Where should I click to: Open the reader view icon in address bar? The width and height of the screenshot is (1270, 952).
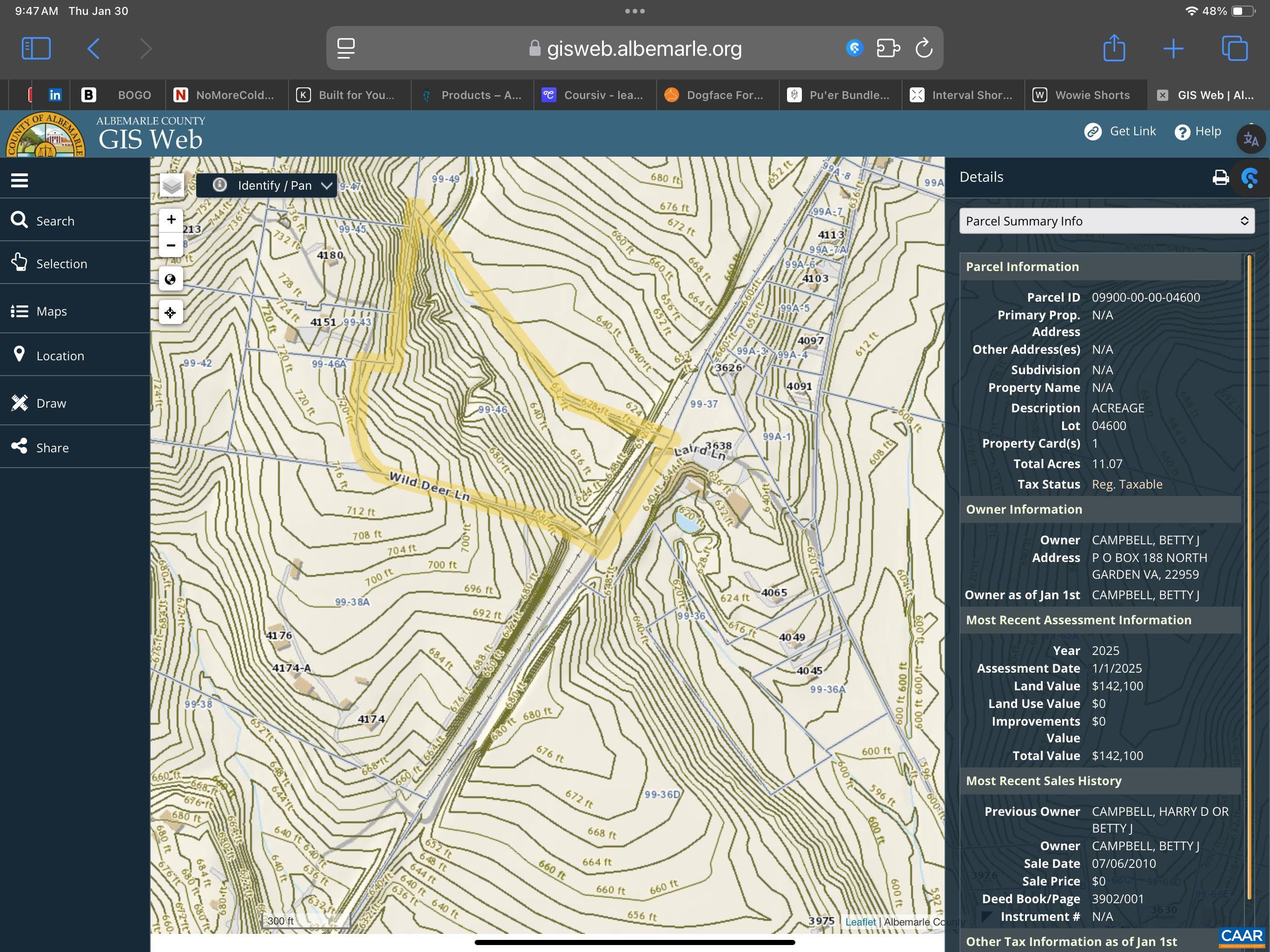pos(346,48)
